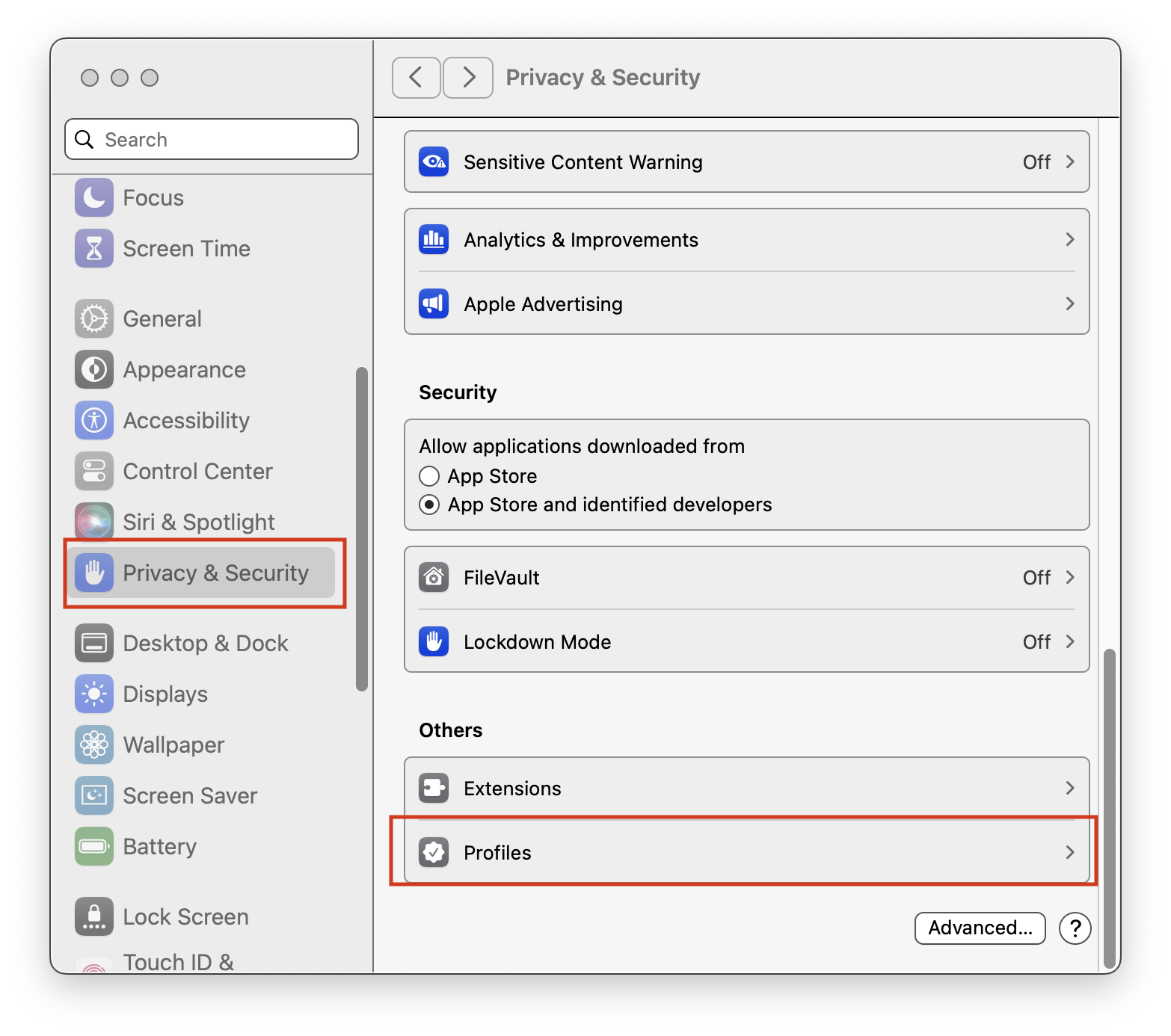Open Apple Advertising details chevron
1171x1036 pixels.
[1070, 304]
